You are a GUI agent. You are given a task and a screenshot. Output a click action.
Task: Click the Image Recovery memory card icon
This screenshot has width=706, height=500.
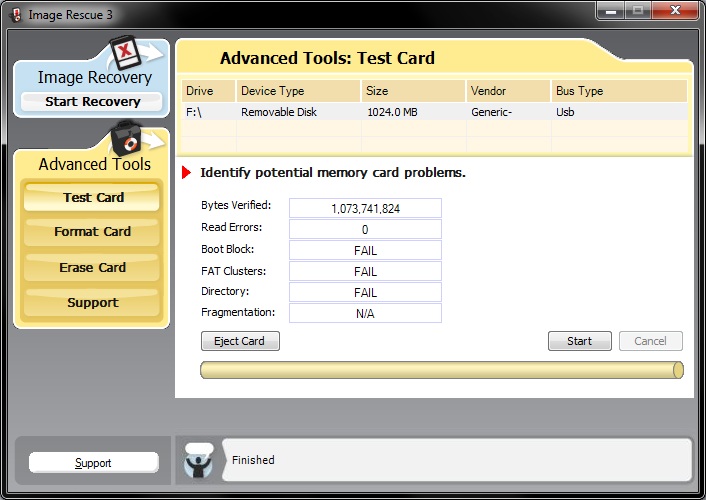126,53
